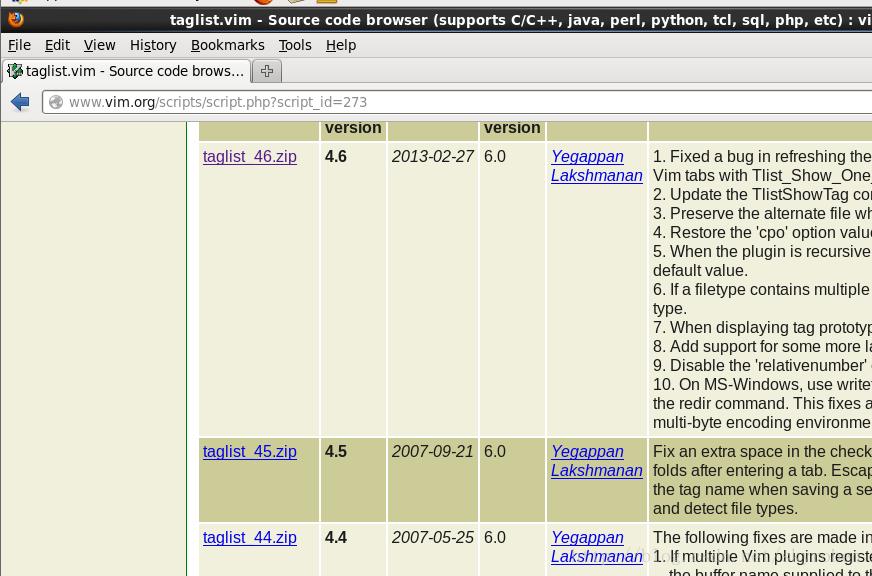Click the date 2013-02-27

click(433, 157)
